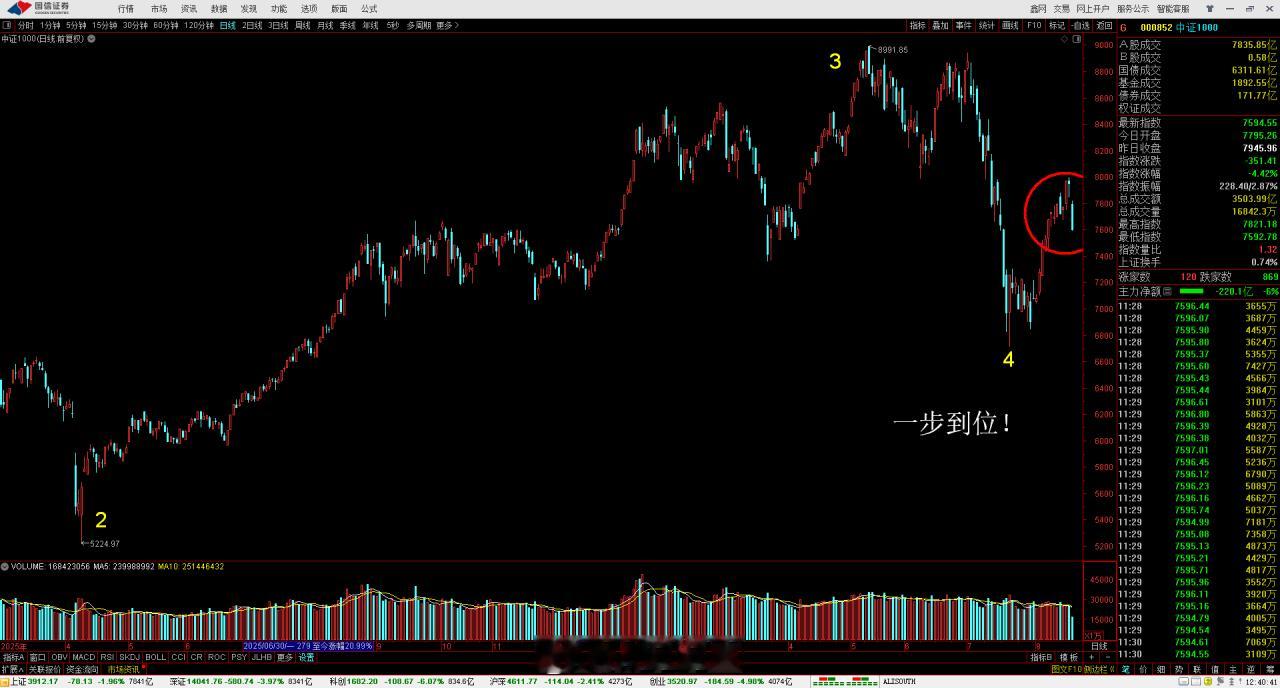This screenshot has width=1280, height=688.
Task: Open the 关联报价 bottom tab
Action: (x=44, y=669)
